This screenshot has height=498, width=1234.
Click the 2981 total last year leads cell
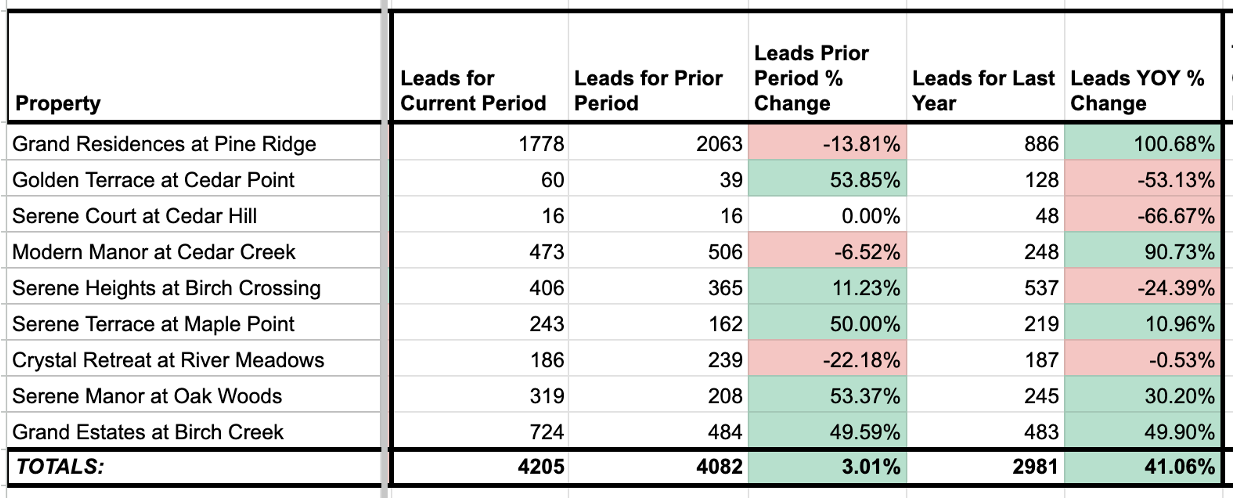985,466
